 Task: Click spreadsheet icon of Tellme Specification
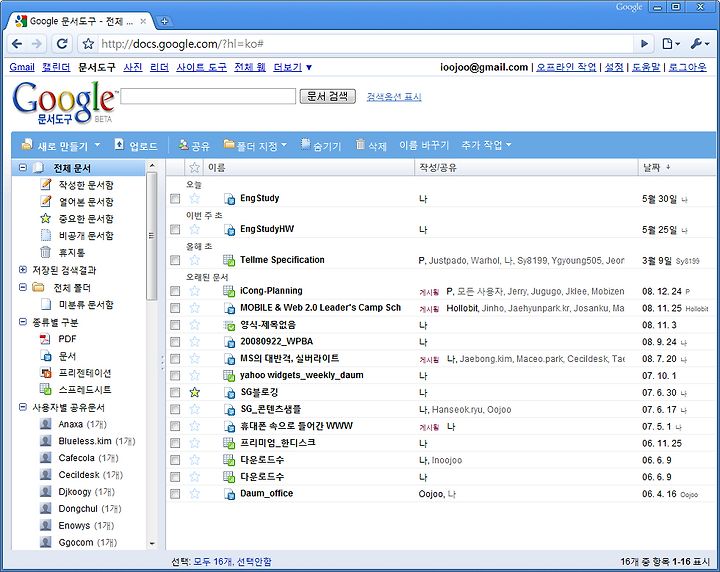[x=229, y=260]
